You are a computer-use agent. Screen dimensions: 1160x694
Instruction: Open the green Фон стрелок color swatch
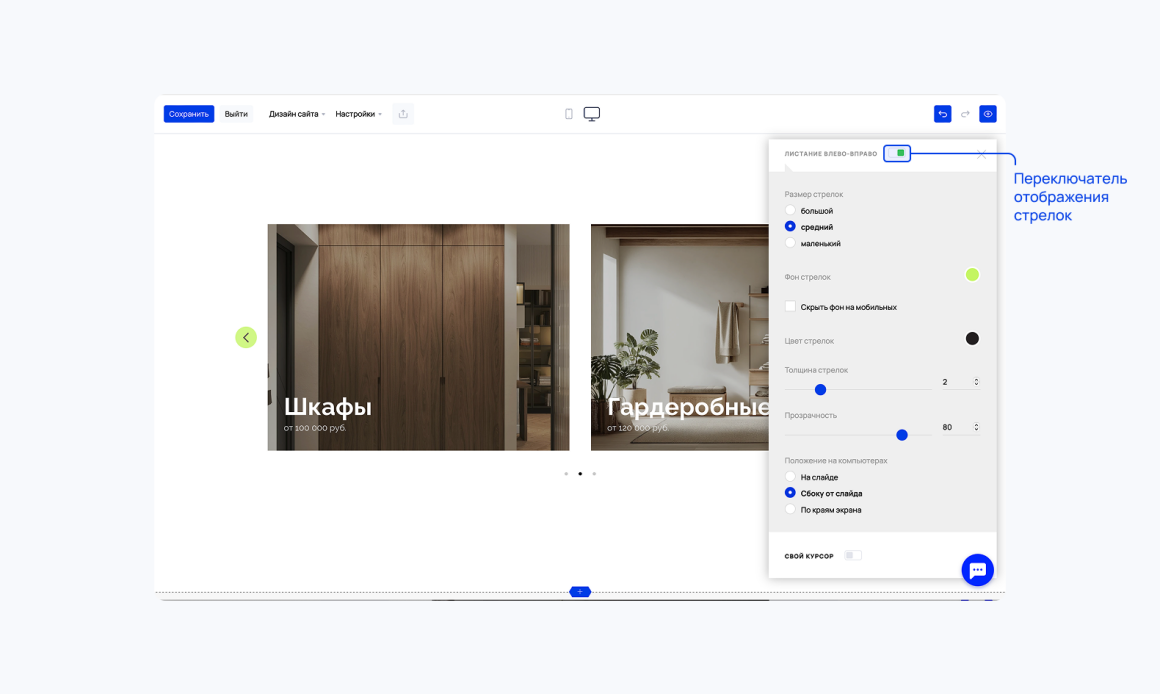pyautogui.click(x=972, y=274)
